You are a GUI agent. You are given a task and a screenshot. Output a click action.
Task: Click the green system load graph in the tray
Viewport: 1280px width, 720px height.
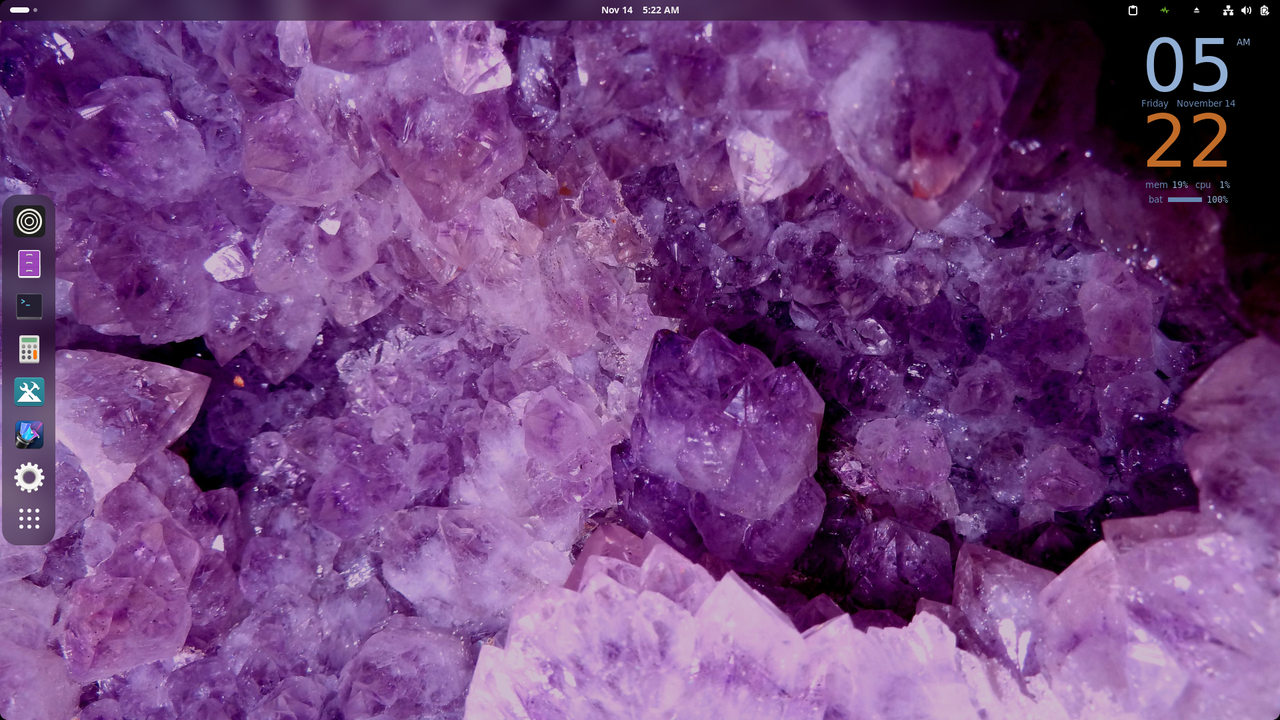click(x=1163, y=10)
